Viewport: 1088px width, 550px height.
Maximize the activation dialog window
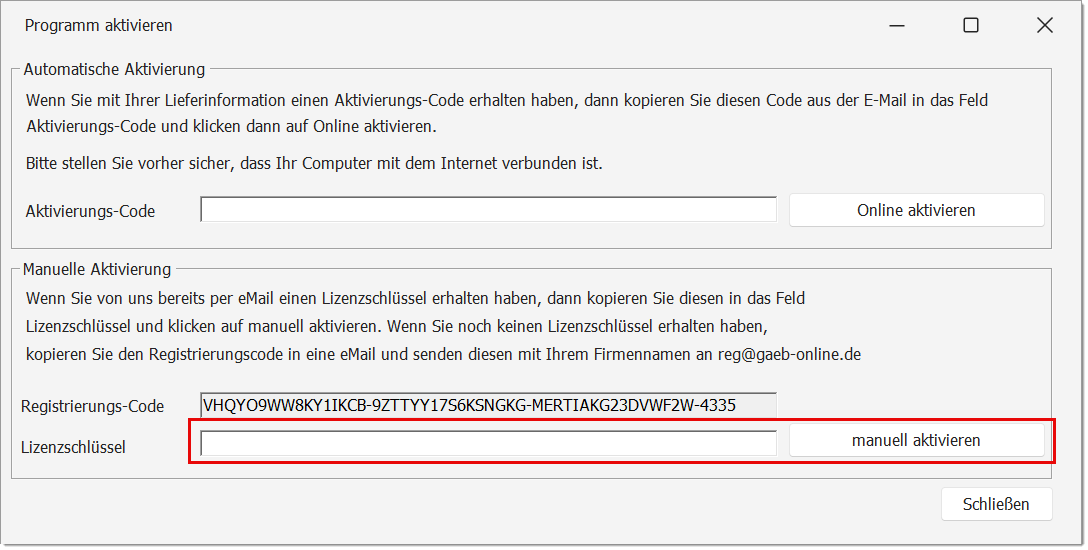(970, 26)
